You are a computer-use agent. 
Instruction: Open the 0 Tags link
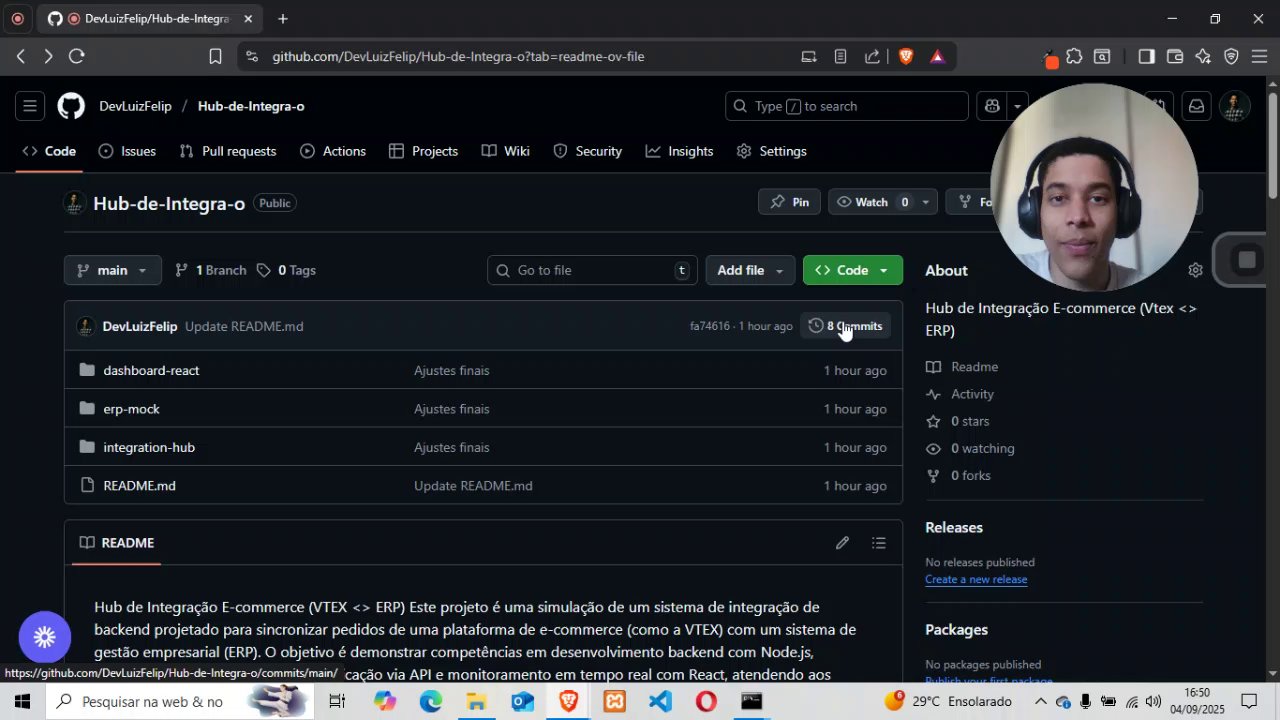click(286, 270)
